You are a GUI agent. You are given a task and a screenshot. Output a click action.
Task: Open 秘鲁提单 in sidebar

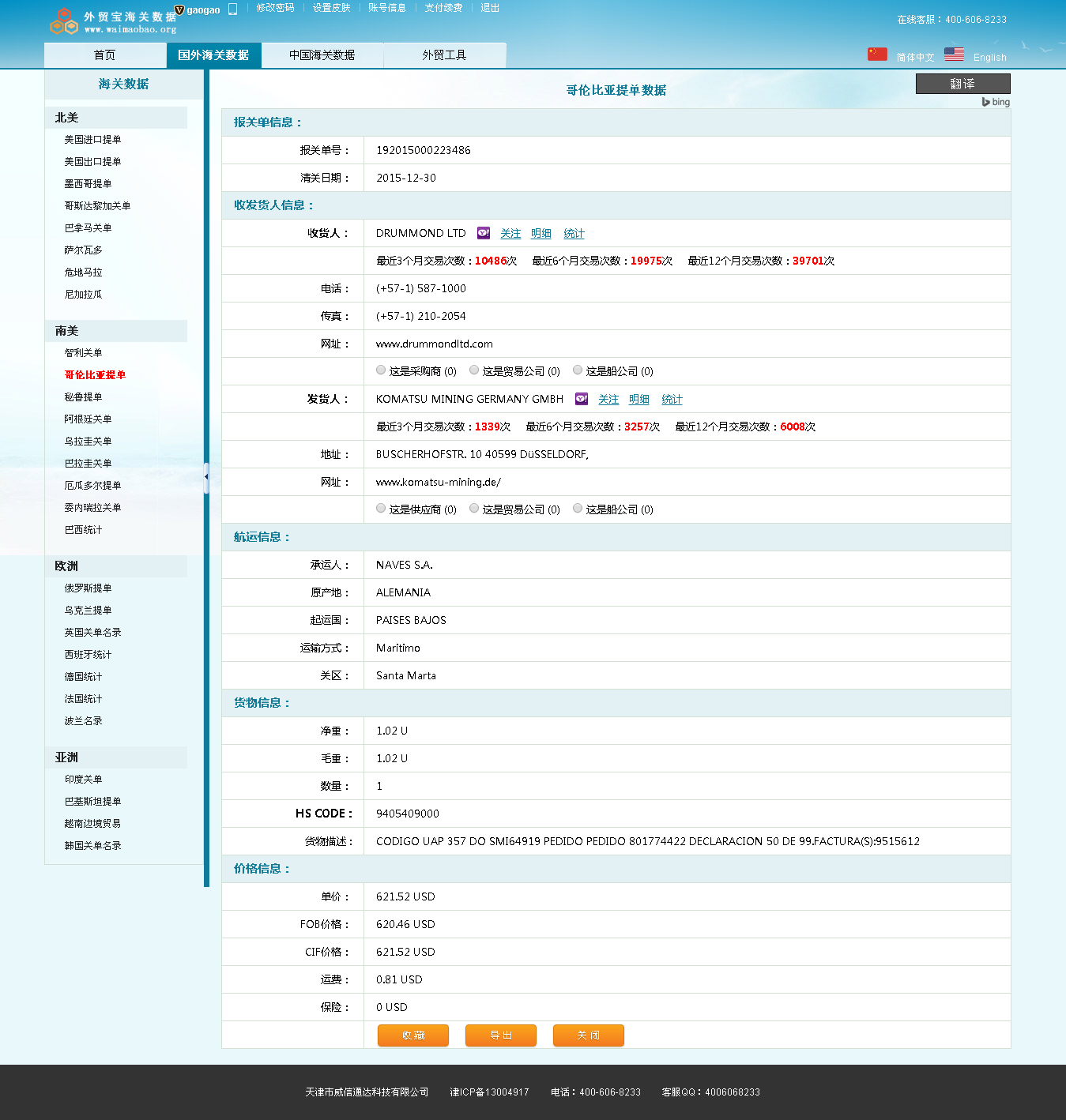click(x=83, y=397)
